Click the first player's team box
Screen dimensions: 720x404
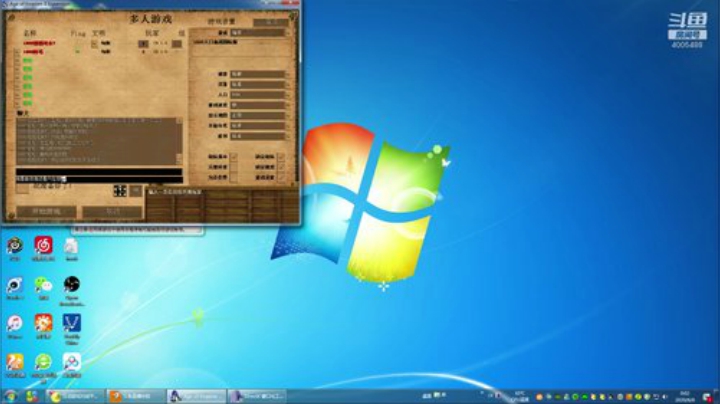point(177,44)
